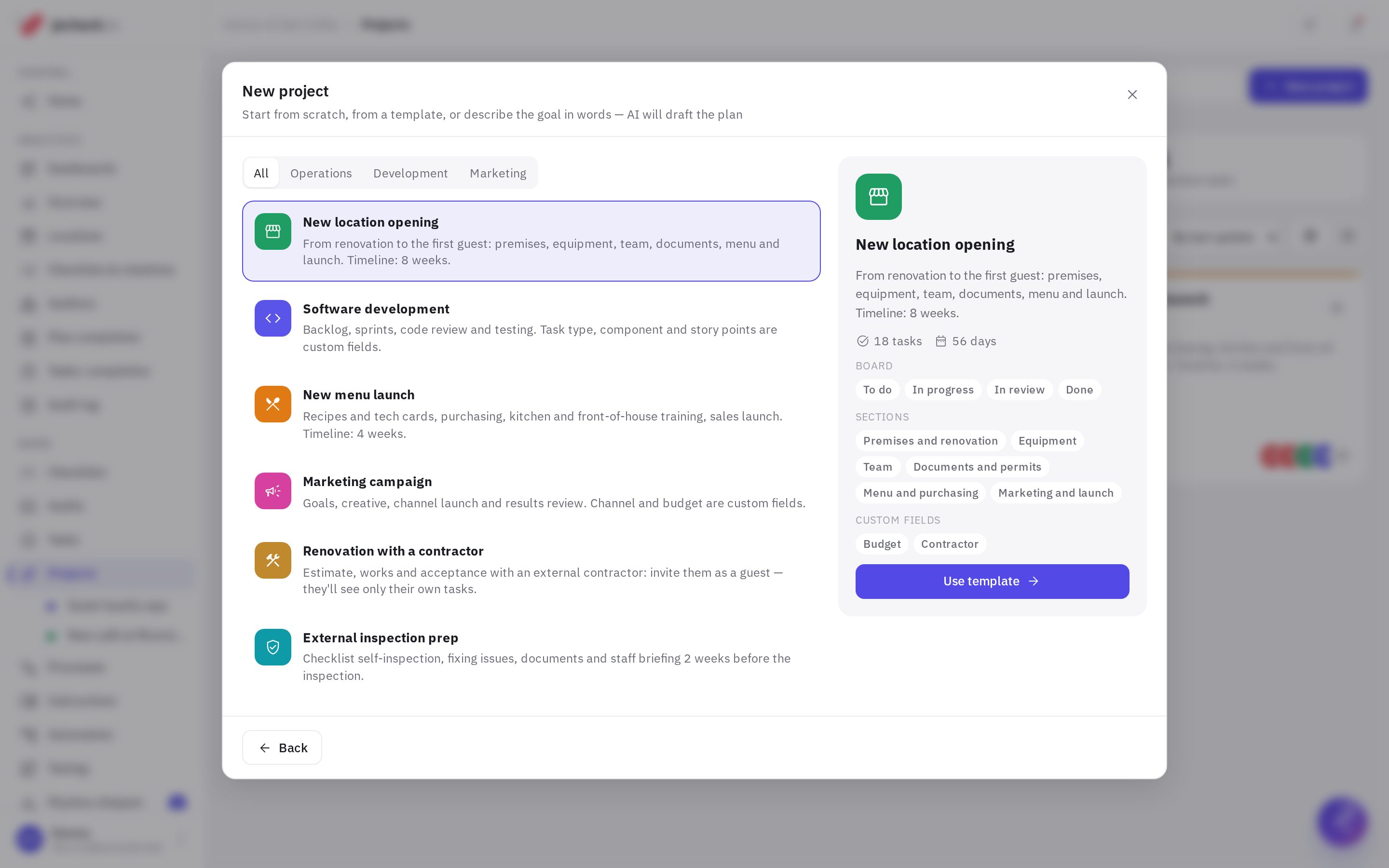The image size is (1389, 868).
Task: Switch to the Marketing tab
Action: 498,174
